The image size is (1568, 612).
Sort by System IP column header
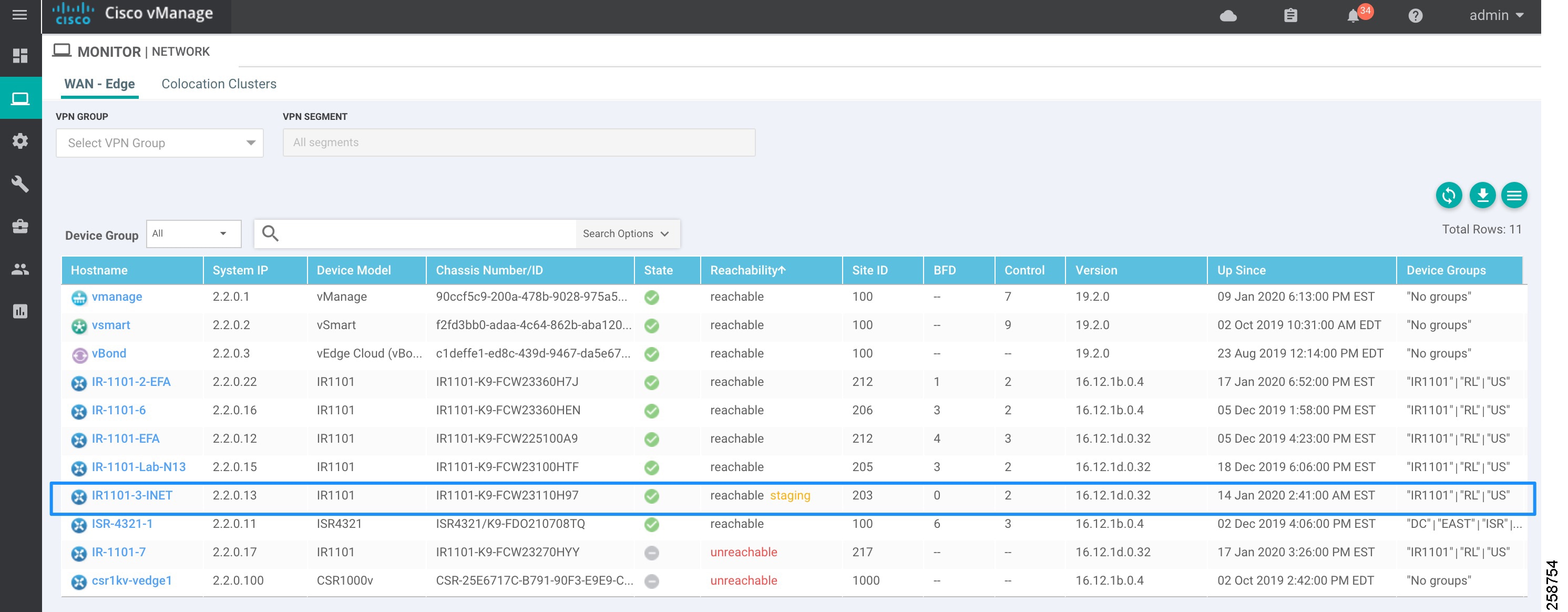coord(255,270)
